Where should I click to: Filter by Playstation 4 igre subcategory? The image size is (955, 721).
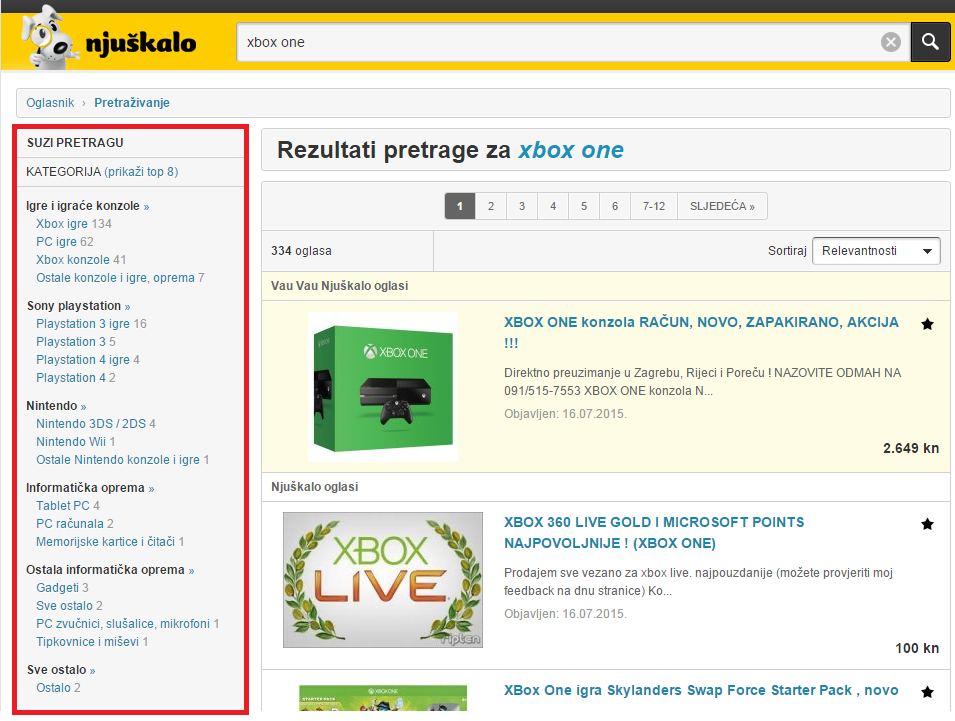click(x=83, y=360)
